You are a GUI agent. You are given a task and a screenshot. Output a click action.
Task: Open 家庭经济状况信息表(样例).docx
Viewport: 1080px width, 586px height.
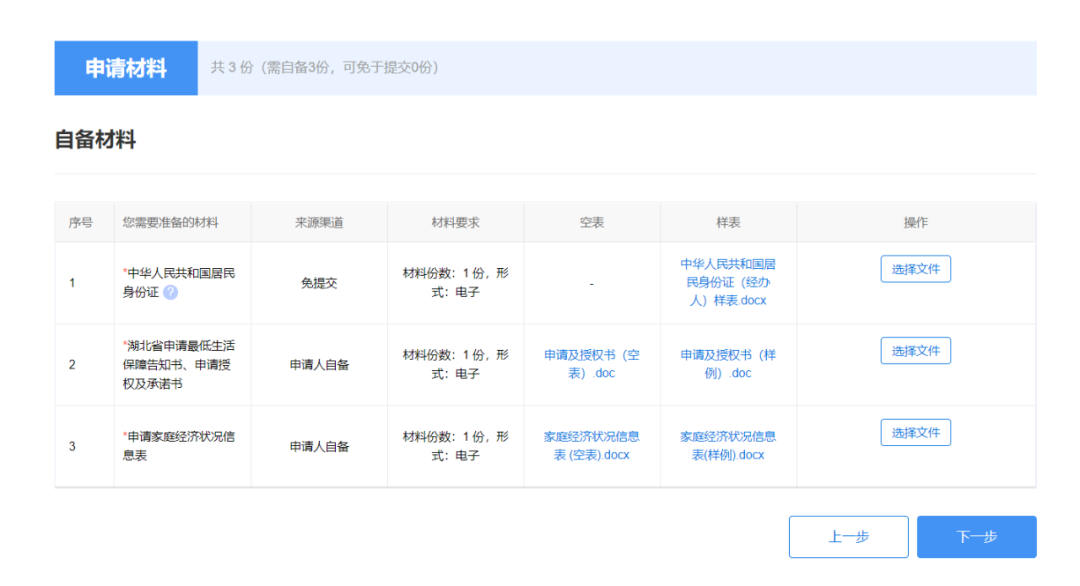point(728,446)
